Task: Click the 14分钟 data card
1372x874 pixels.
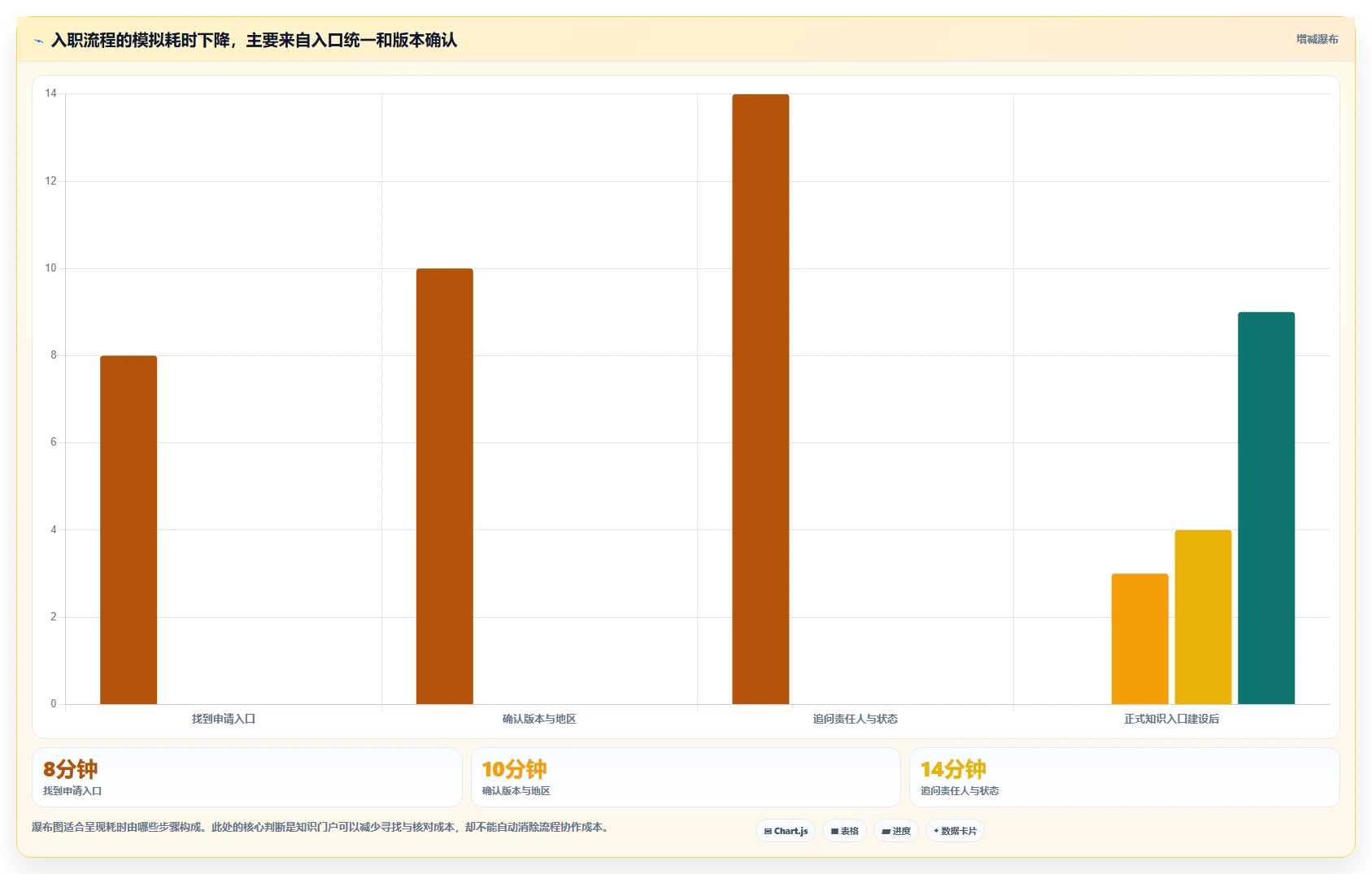Action: 1124,777
